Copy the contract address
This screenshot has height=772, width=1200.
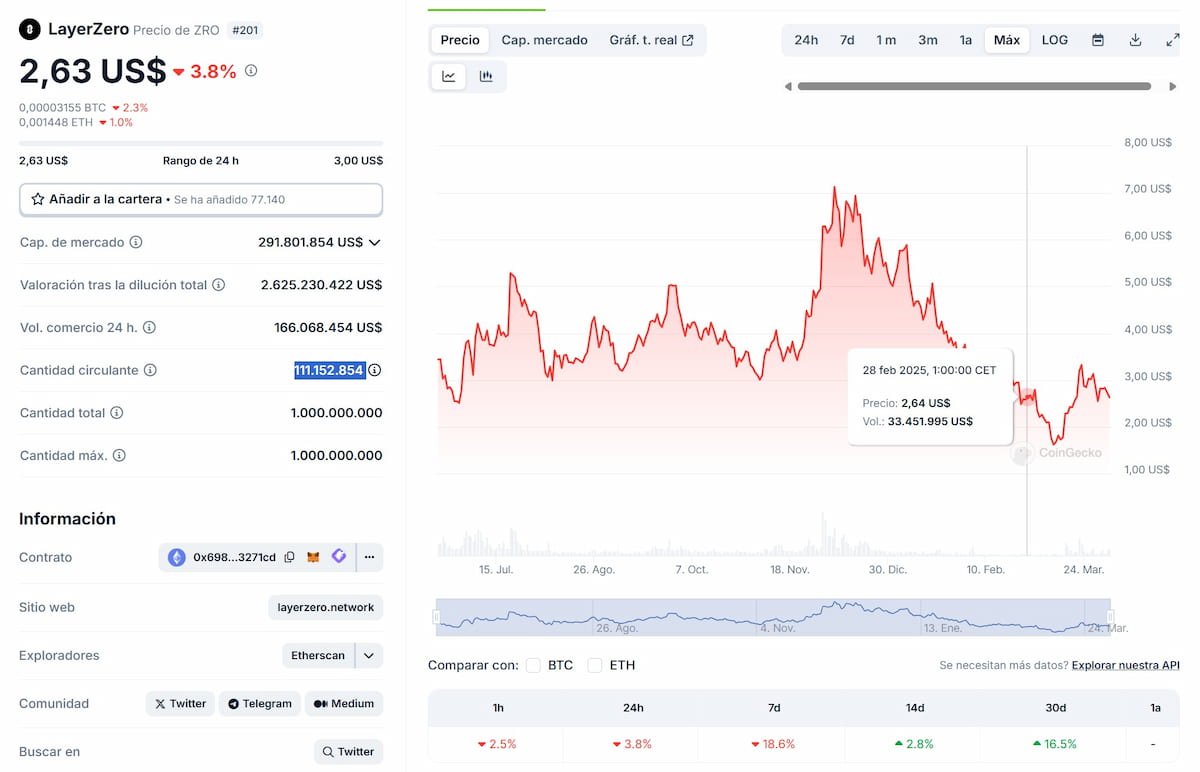289,557
